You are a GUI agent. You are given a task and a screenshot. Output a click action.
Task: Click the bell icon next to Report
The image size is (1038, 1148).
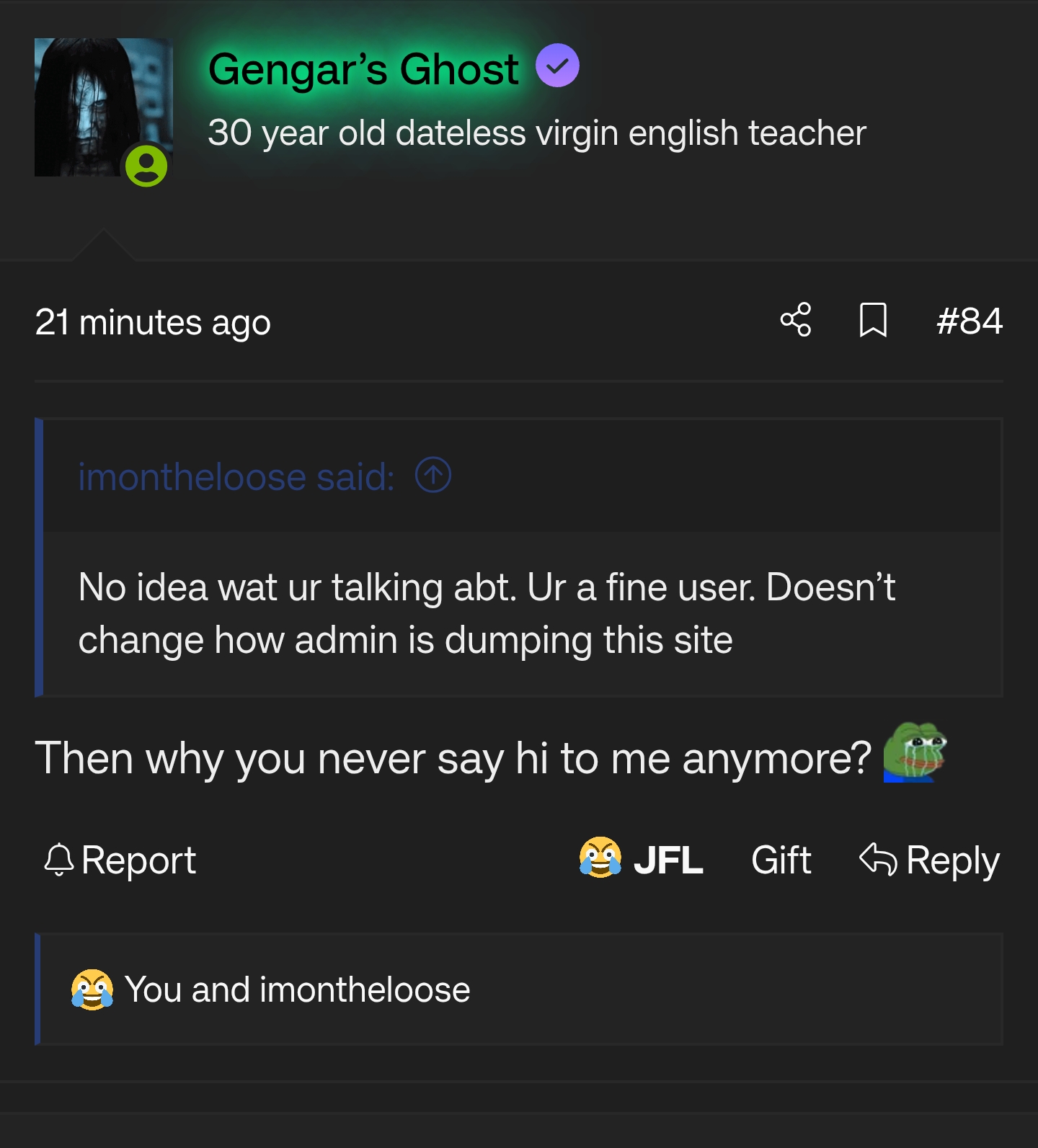coord(59,860)
